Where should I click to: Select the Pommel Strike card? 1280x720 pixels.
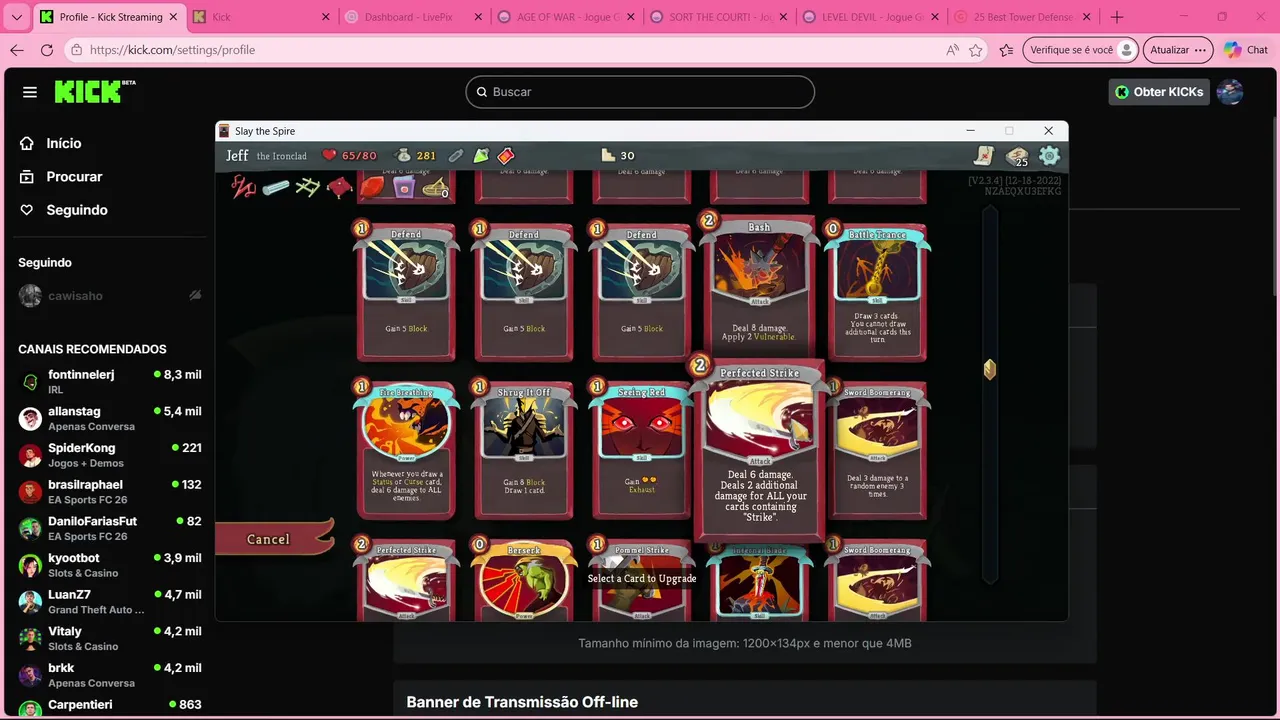[641, 580]
